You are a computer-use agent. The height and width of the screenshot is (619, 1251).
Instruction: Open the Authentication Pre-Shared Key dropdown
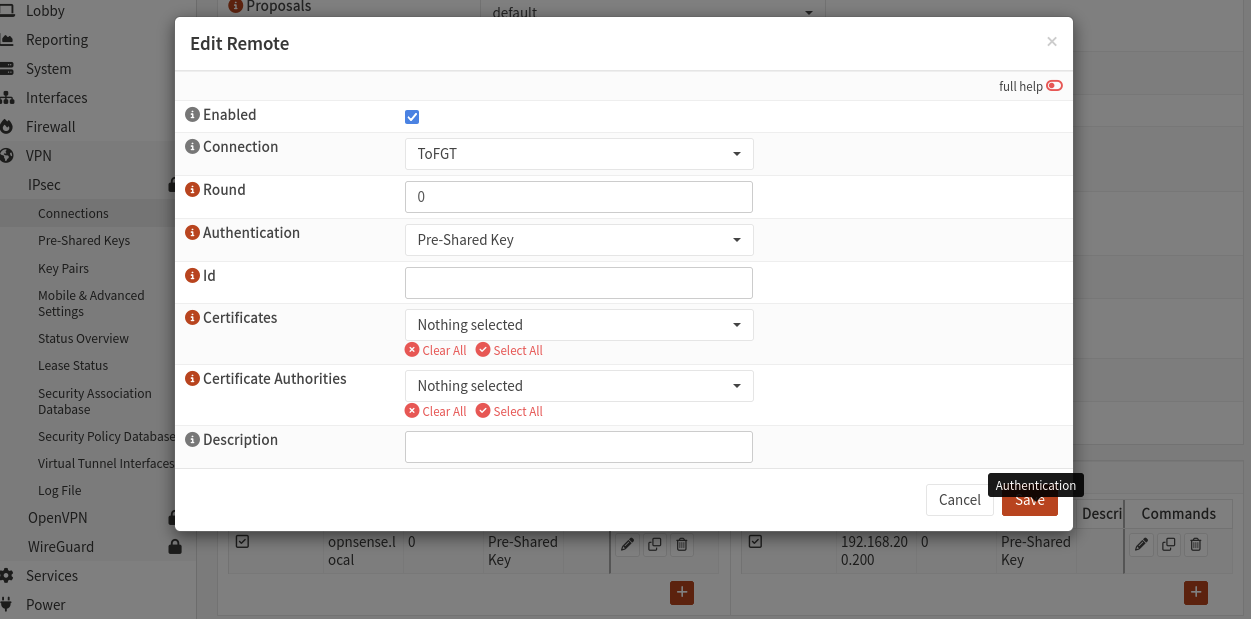(579, 240)
